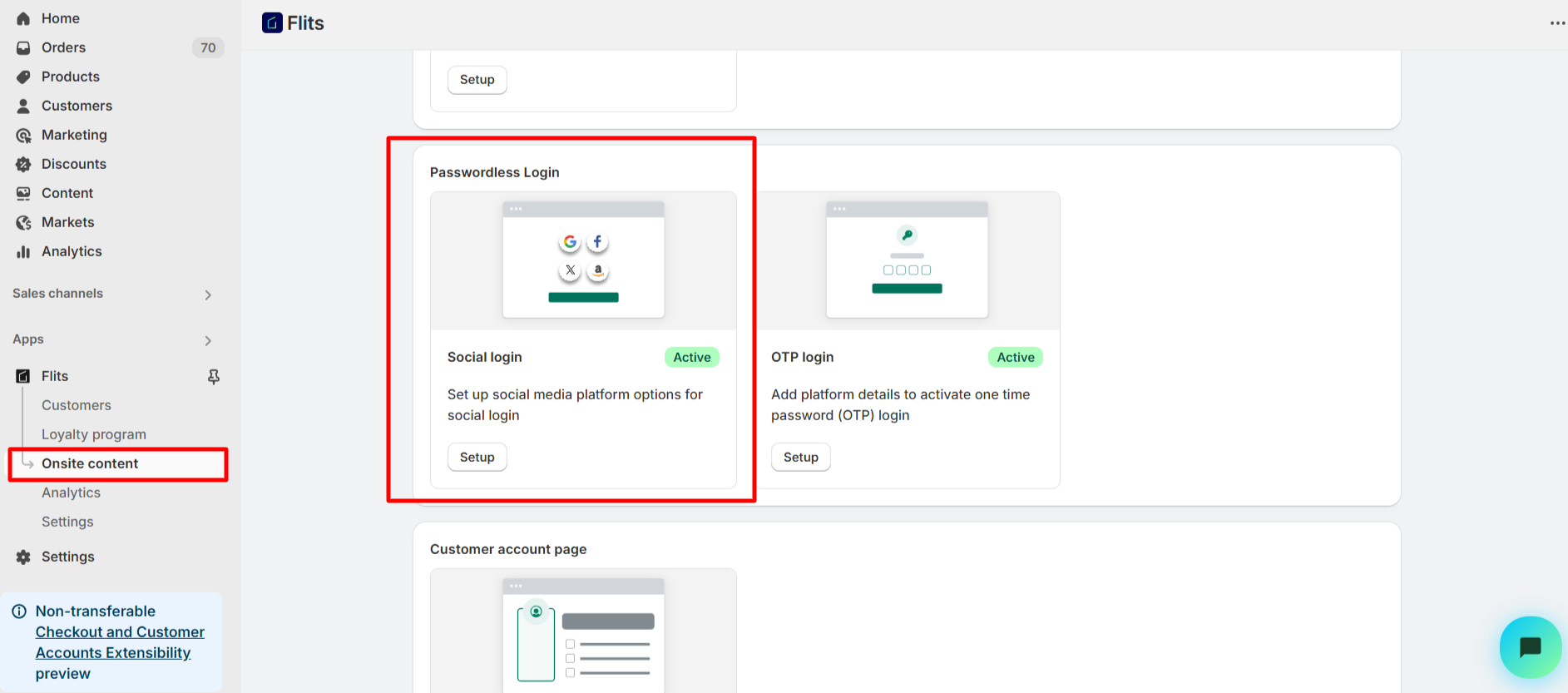Click the X icon in Social login preview

570,270
